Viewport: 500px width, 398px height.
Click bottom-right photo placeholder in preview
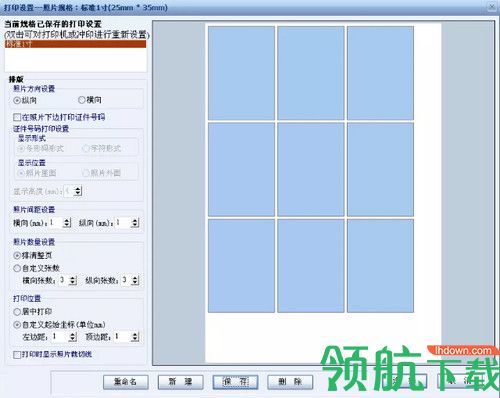coord(380,266)
